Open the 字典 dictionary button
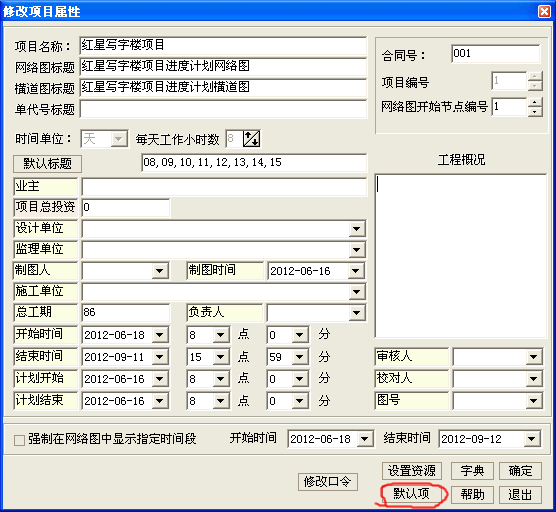The height and width of the screenshot is (512, 556). pos(472,471)
